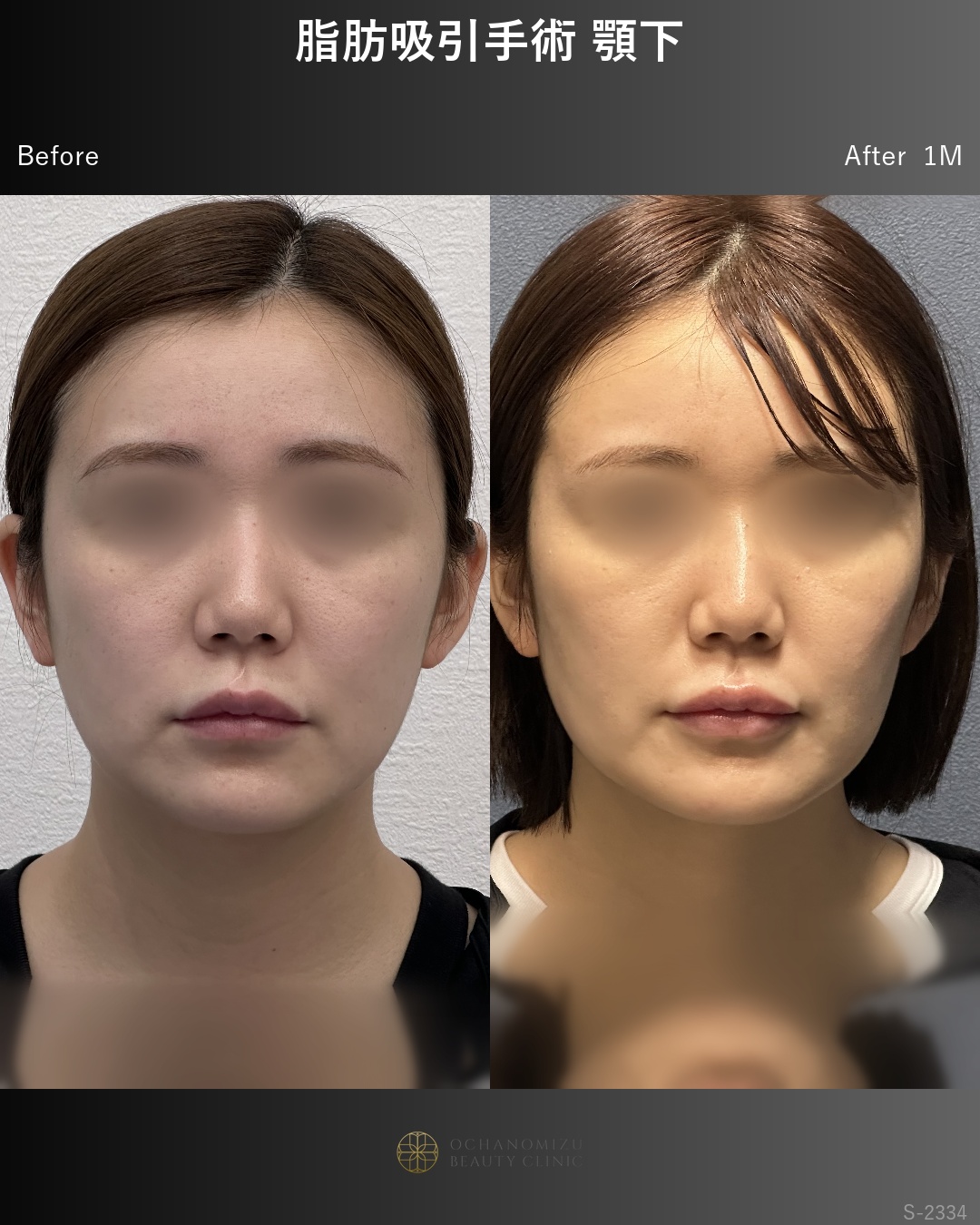
Task: Click the title "脂肪吸引手術 顎下"
Action: point(489,41)
